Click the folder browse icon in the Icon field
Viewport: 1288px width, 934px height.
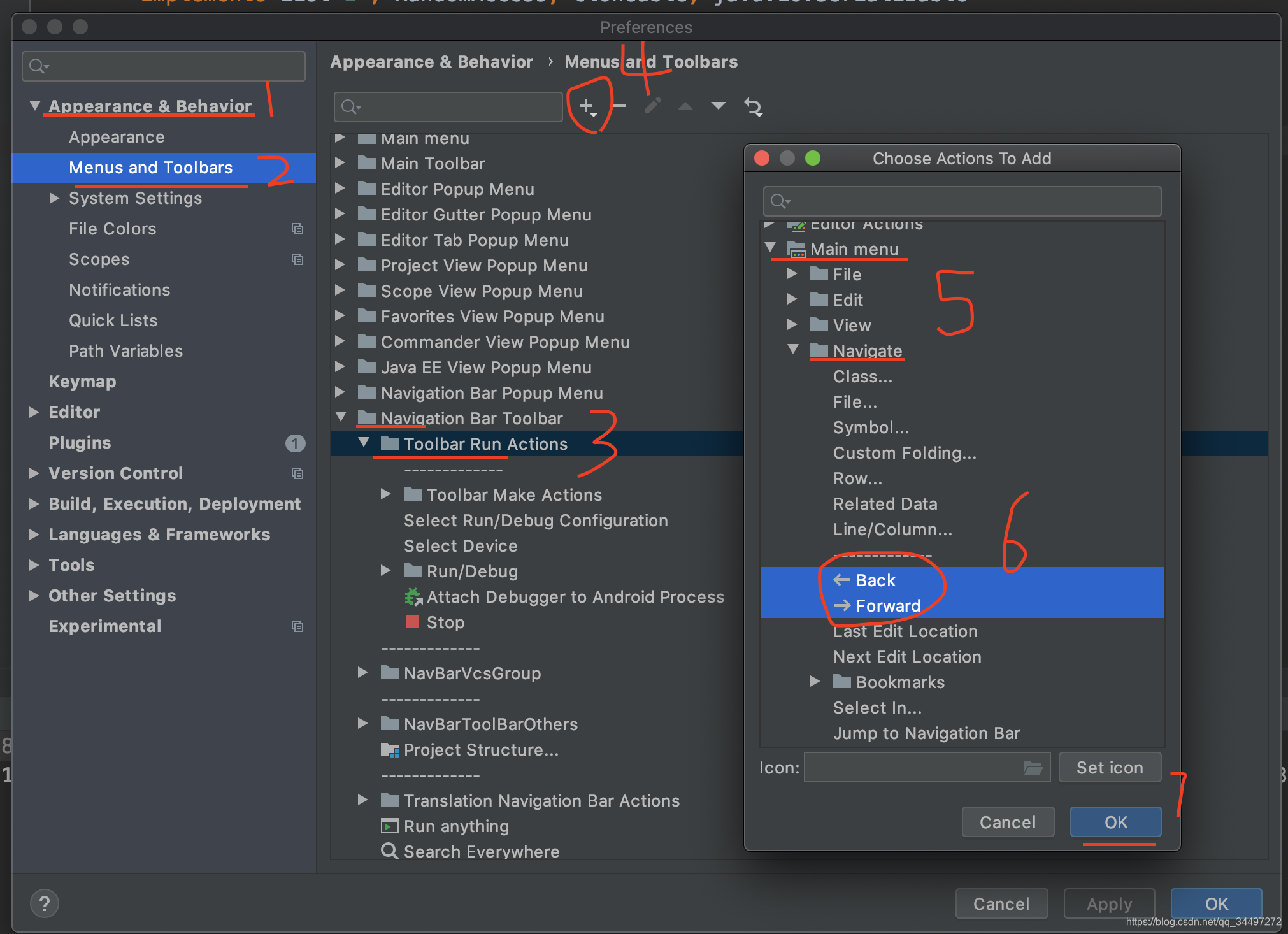click(1033, 768)
